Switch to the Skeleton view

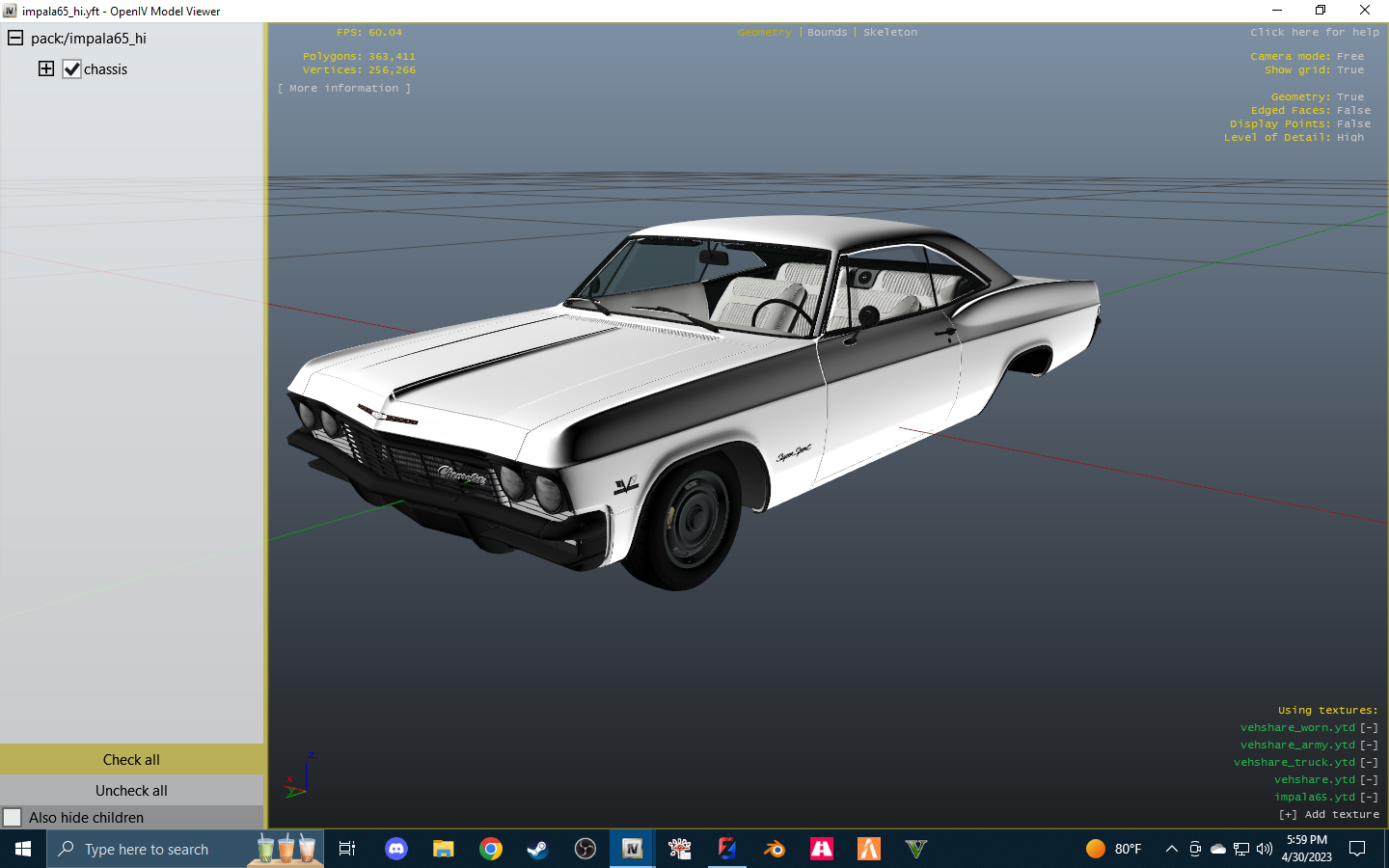(x=889, y=32)
